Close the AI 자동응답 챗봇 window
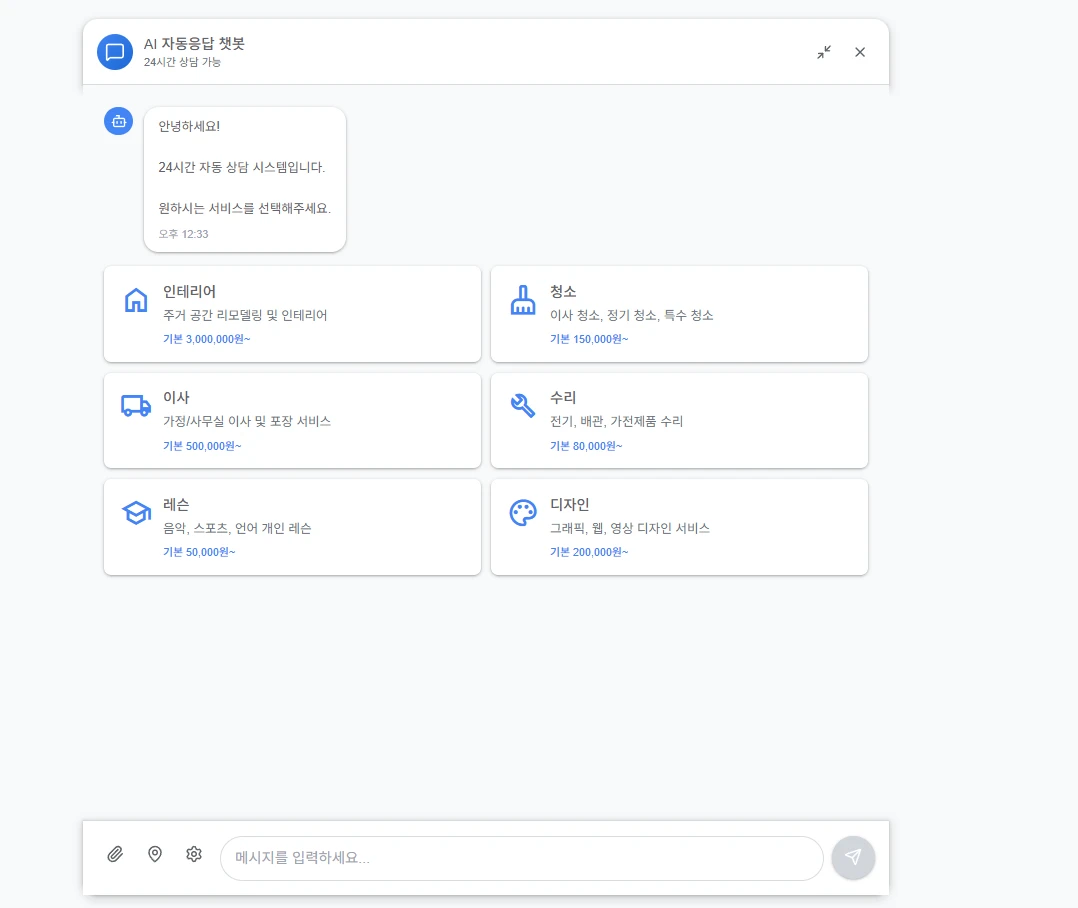 860,52
